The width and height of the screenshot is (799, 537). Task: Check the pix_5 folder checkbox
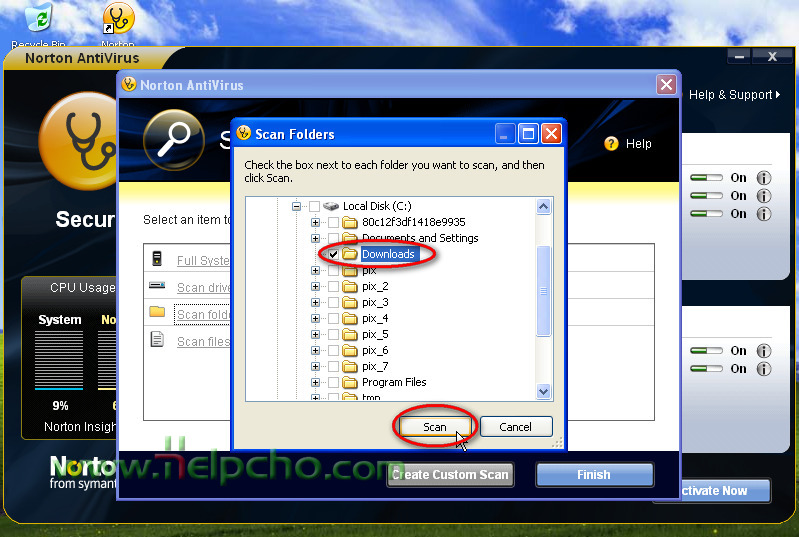click(333, 335)
